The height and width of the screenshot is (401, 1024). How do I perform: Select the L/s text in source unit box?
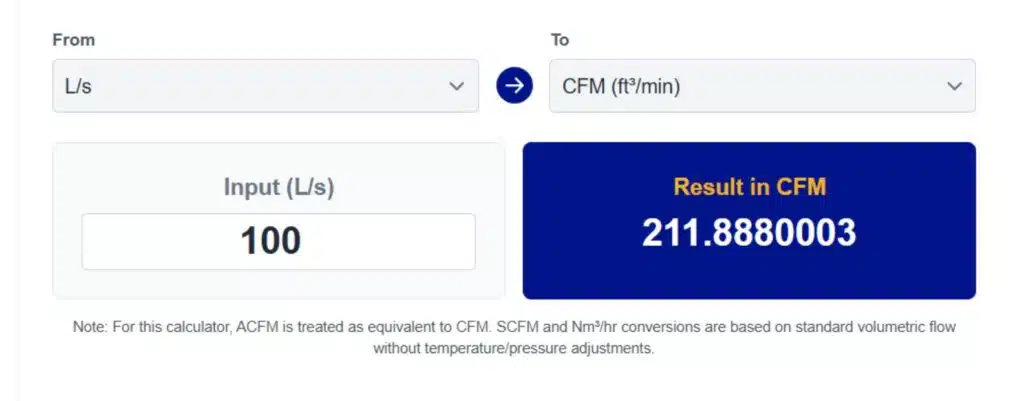78,87
